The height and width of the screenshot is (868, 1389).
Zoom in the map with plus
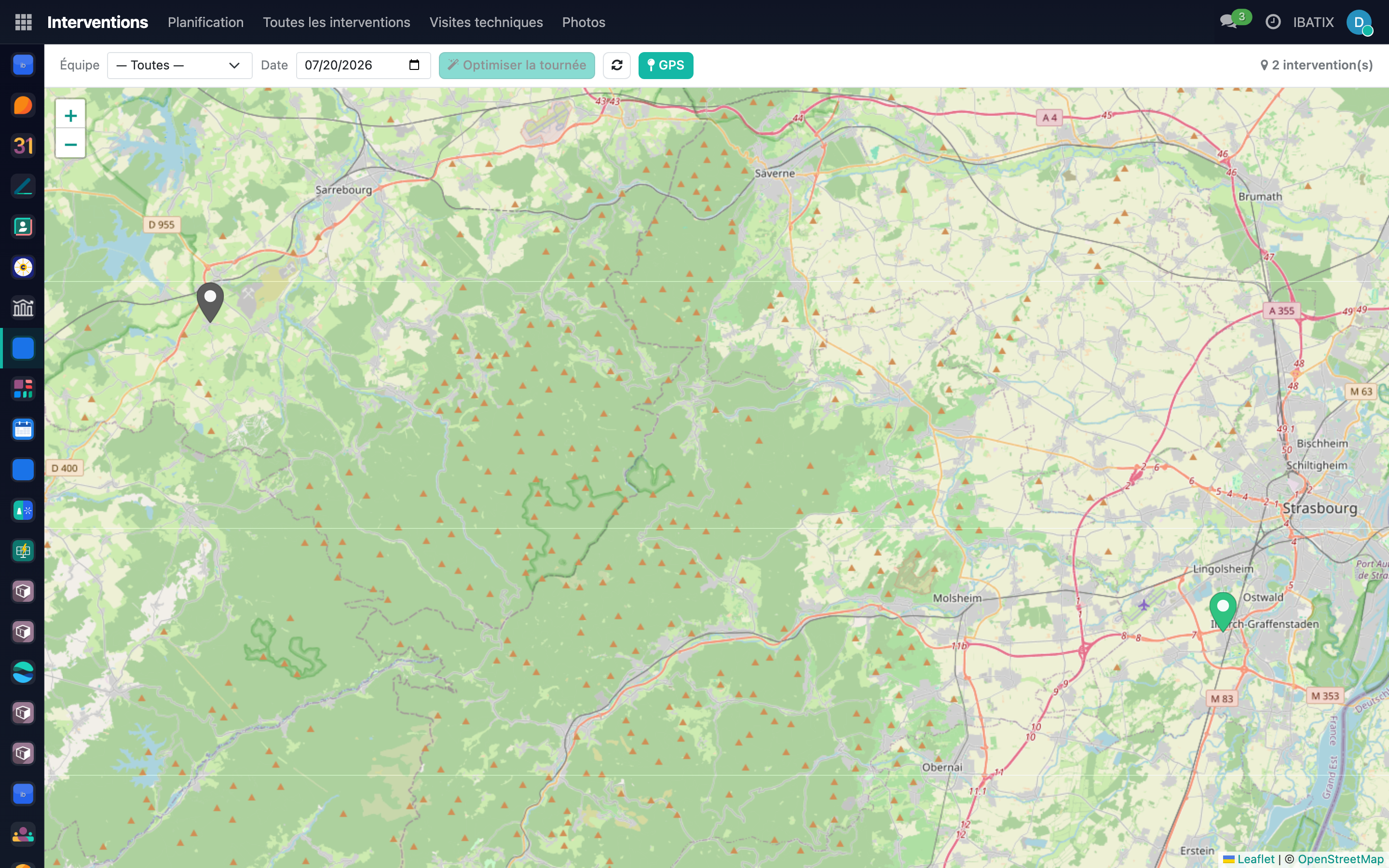coord(70,115)
